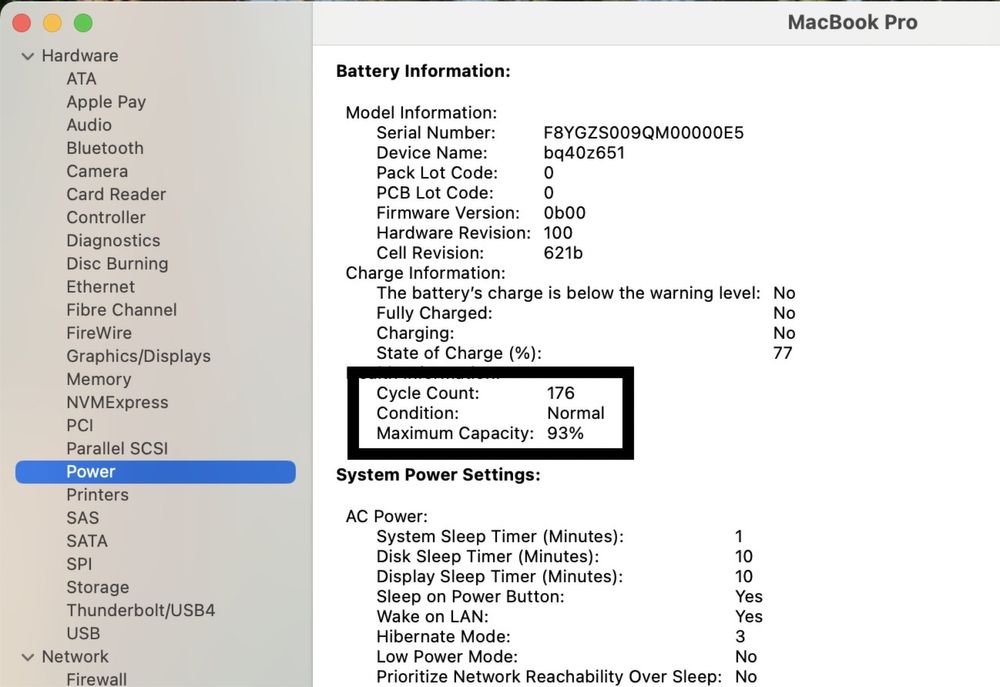The image size is (1000, 687).
Task: Open the Diagnostics section
Action: (x=114, y=240)
